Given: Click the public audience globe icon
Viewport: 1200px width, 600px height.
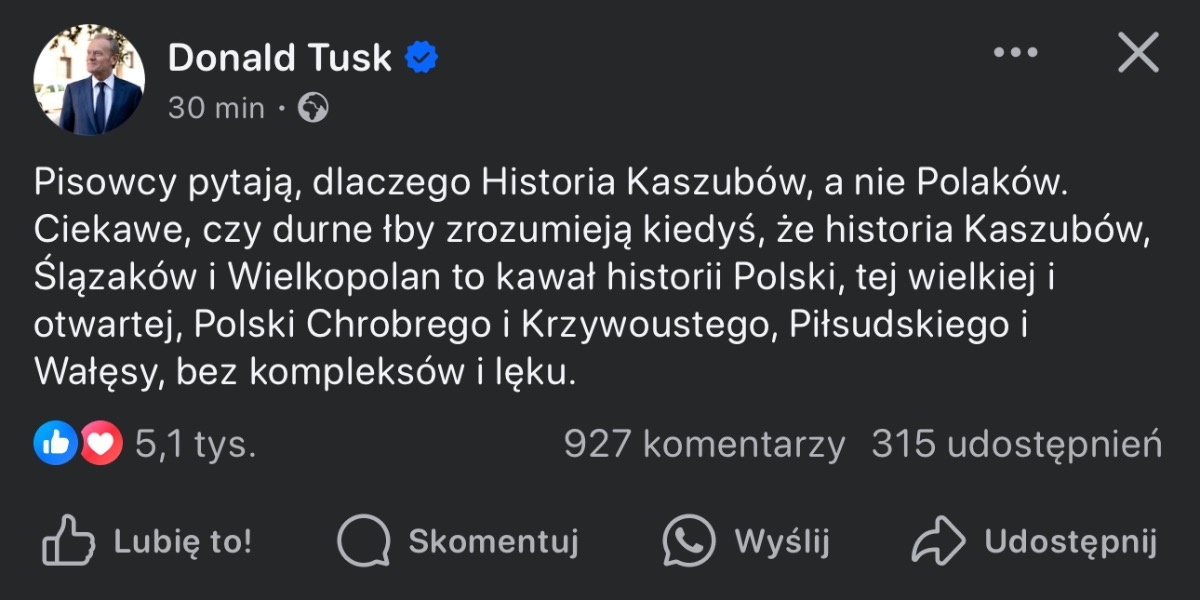Looking at the screenshot, I should [314, 108].
